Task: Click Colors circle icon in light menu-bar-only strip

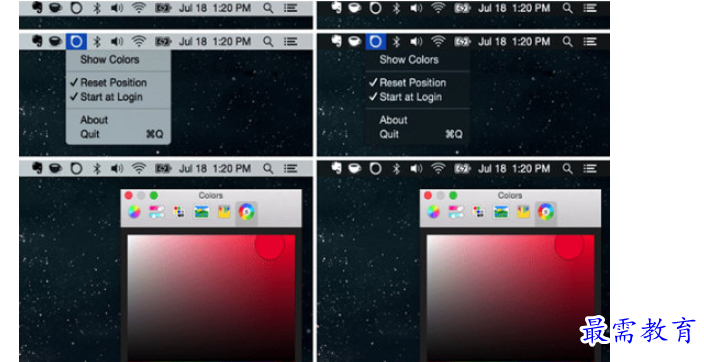Action: pyautogui.click(x=76, y=8)
